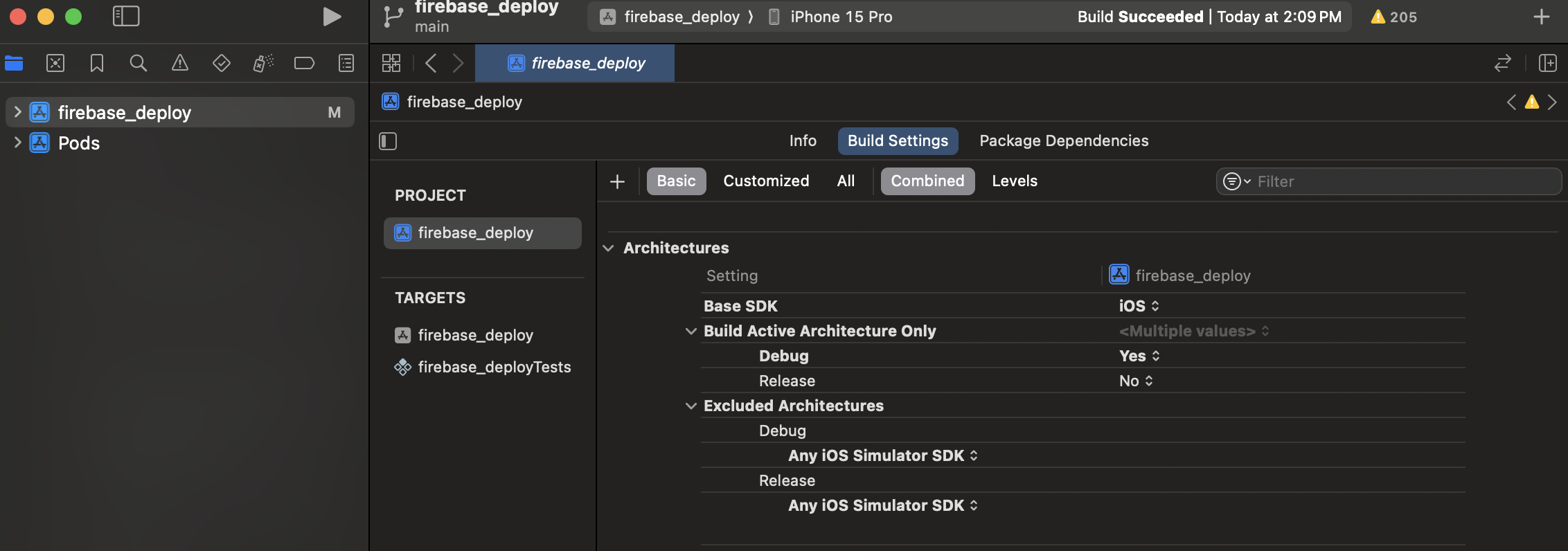Go forward in editor history
Screen dimensions: 1568x551
[458, 64]
